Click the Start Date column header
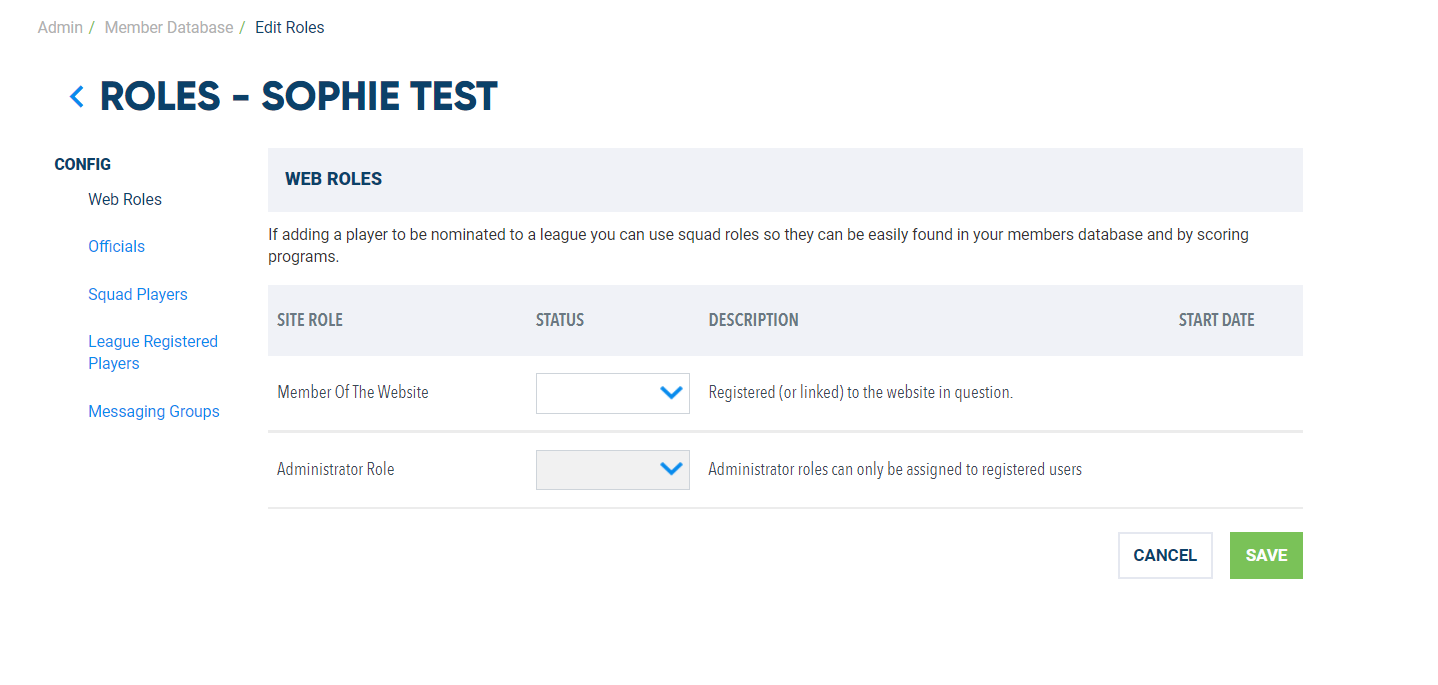1438x685 pixels. pyautogui.click(x=1216, y=320)
